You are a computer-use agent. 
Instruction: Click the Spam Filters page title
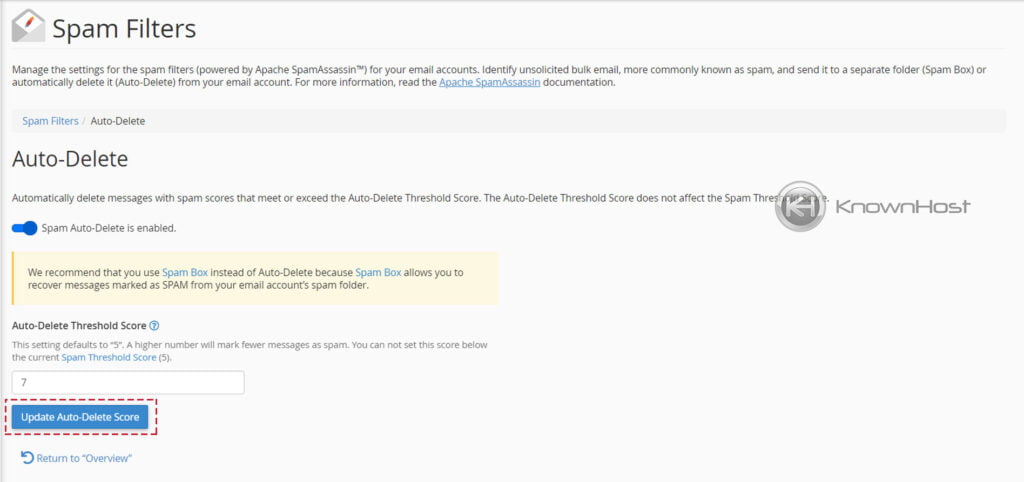(x=124, y=29)
